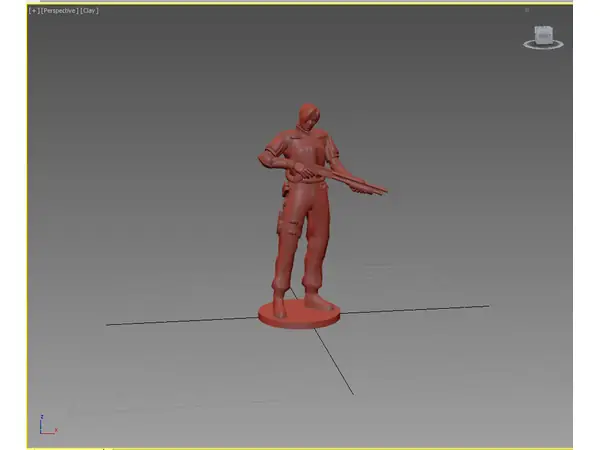Click the figure's circular base
600x450 pixels.
click(299, 315)
